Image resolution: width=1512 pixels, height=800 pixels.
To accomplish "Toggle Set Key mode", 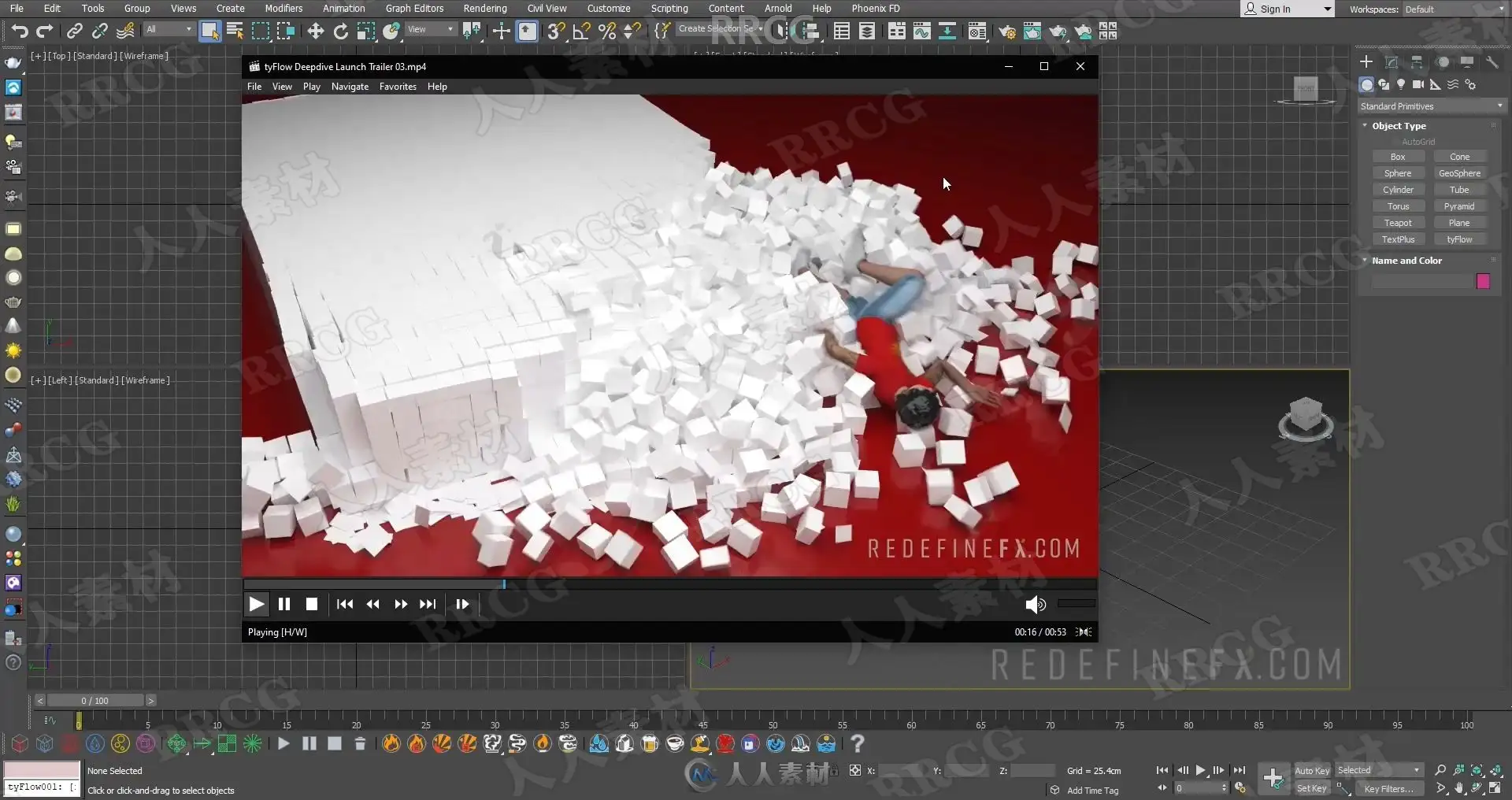I will [1312, 788].
